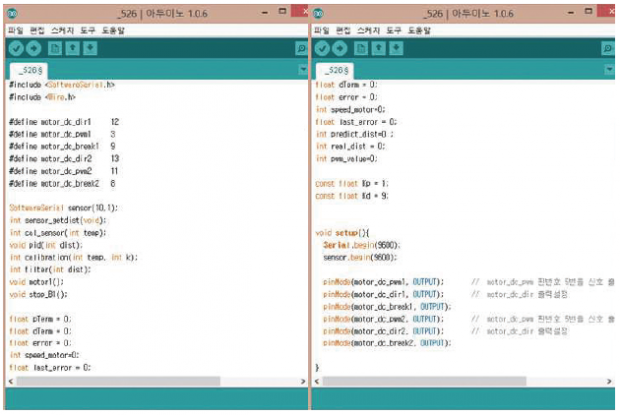This screenshot has height=415, width=620.
Task: Click '#include <Wire.h>' line in left editor
Action: click(42, 97)
